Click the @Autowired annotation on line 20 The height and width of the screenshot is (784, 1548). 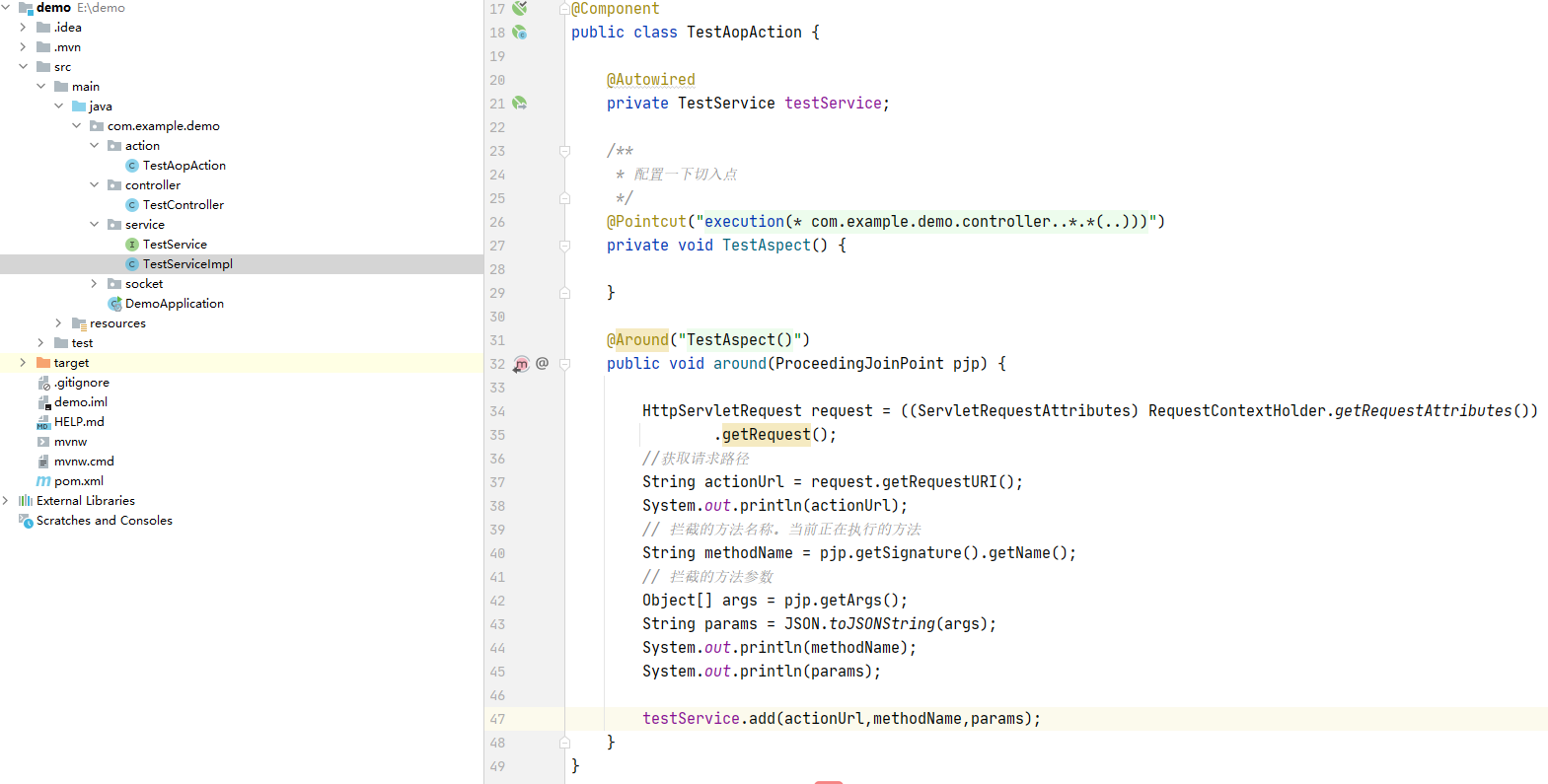tap(651, 80)
